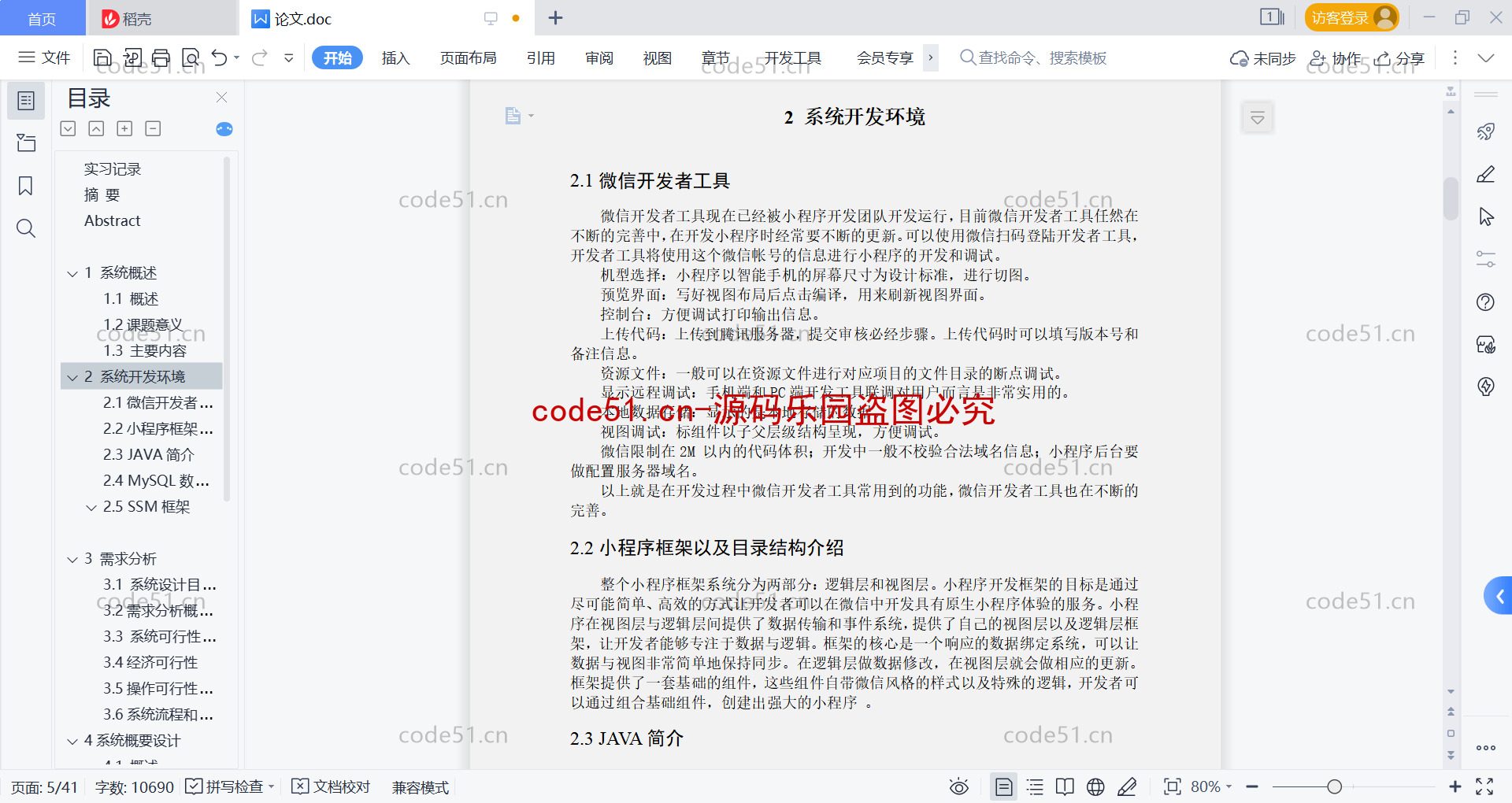Expand more ribbon tabs arrow
This screenshot has width=1512, height=803.
(x=931, y=57)
